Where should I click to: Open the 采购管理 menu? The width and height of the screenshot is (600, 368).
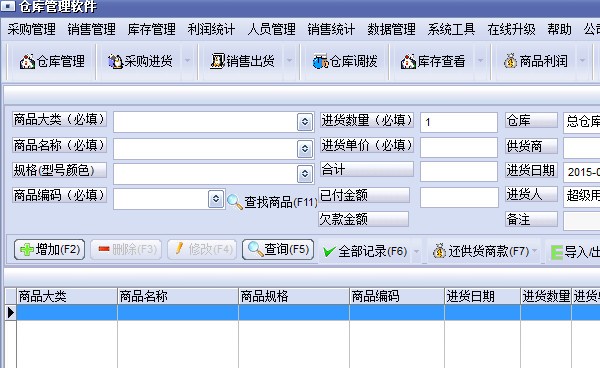click(x=31, y=29)
